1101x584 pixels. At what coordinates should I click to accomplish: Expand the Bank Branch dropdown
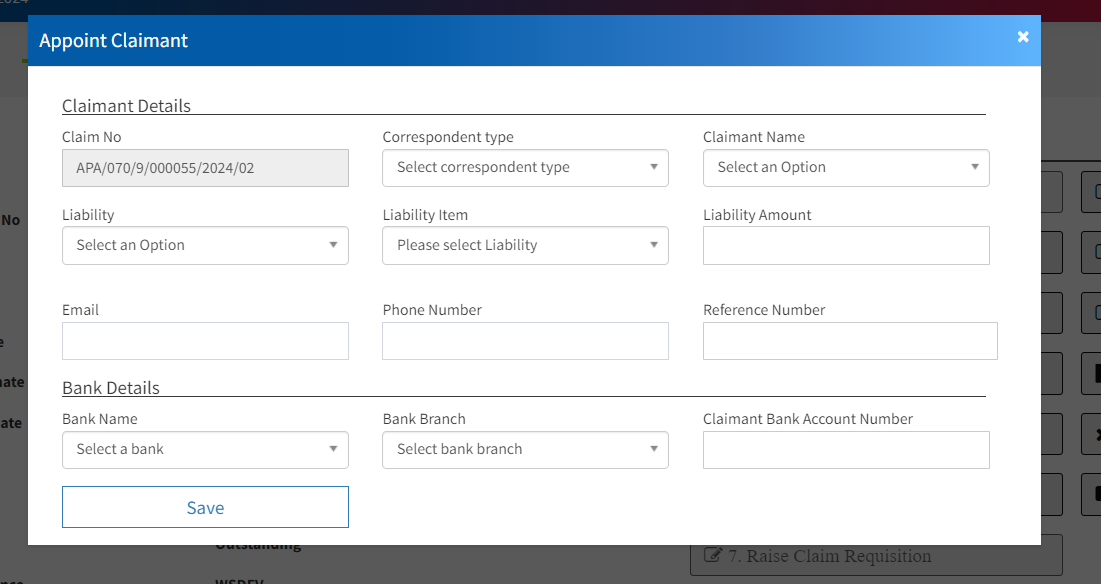tap(525, 450)
